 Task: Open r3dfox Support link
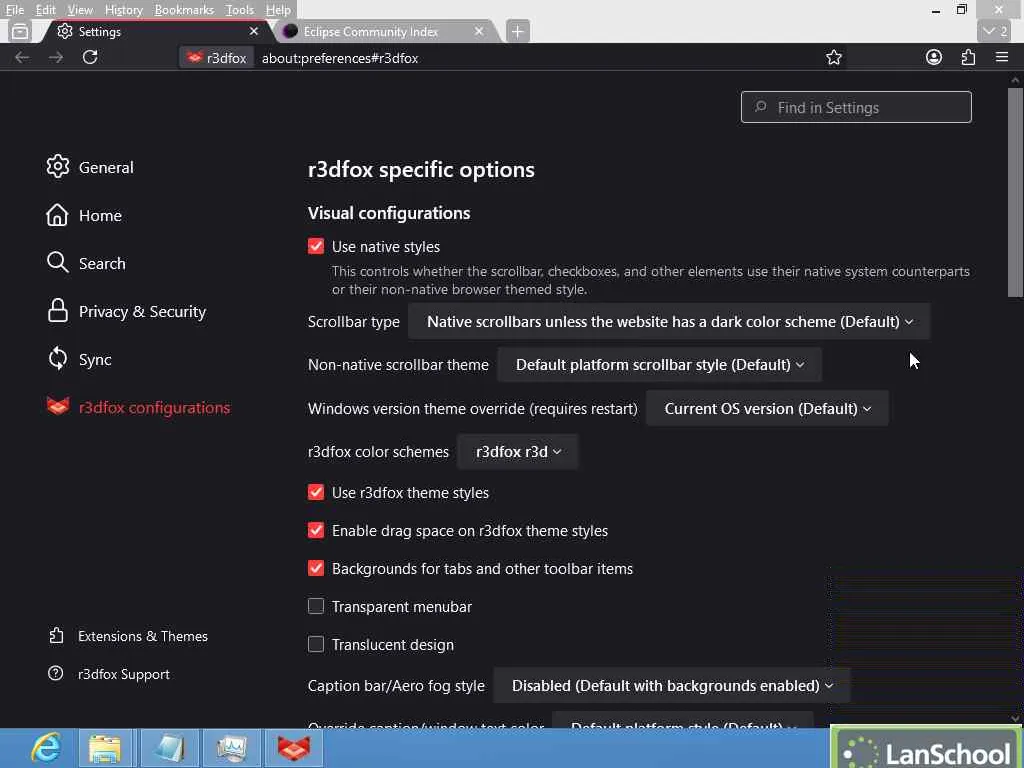pyautogui.click(x=108, y=674)
